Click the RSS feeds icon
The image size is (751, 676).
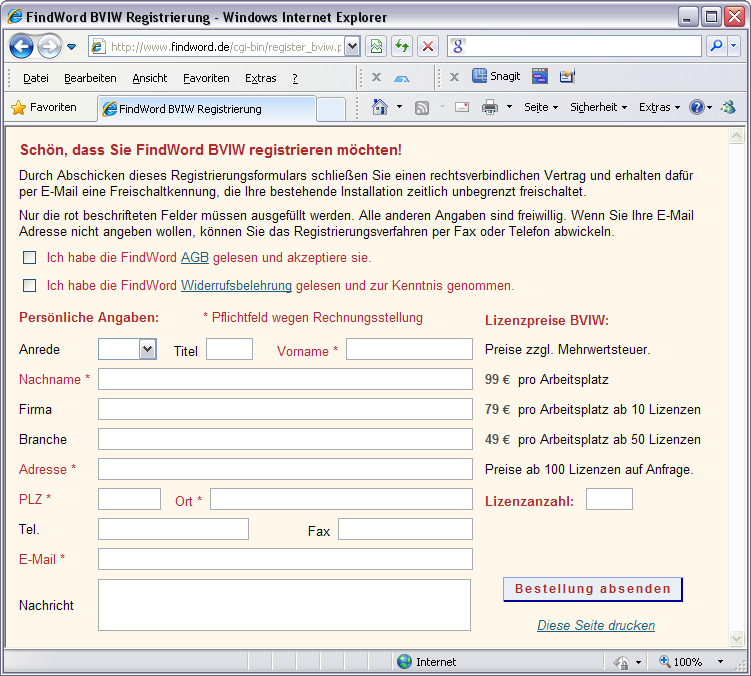(421, 107)
